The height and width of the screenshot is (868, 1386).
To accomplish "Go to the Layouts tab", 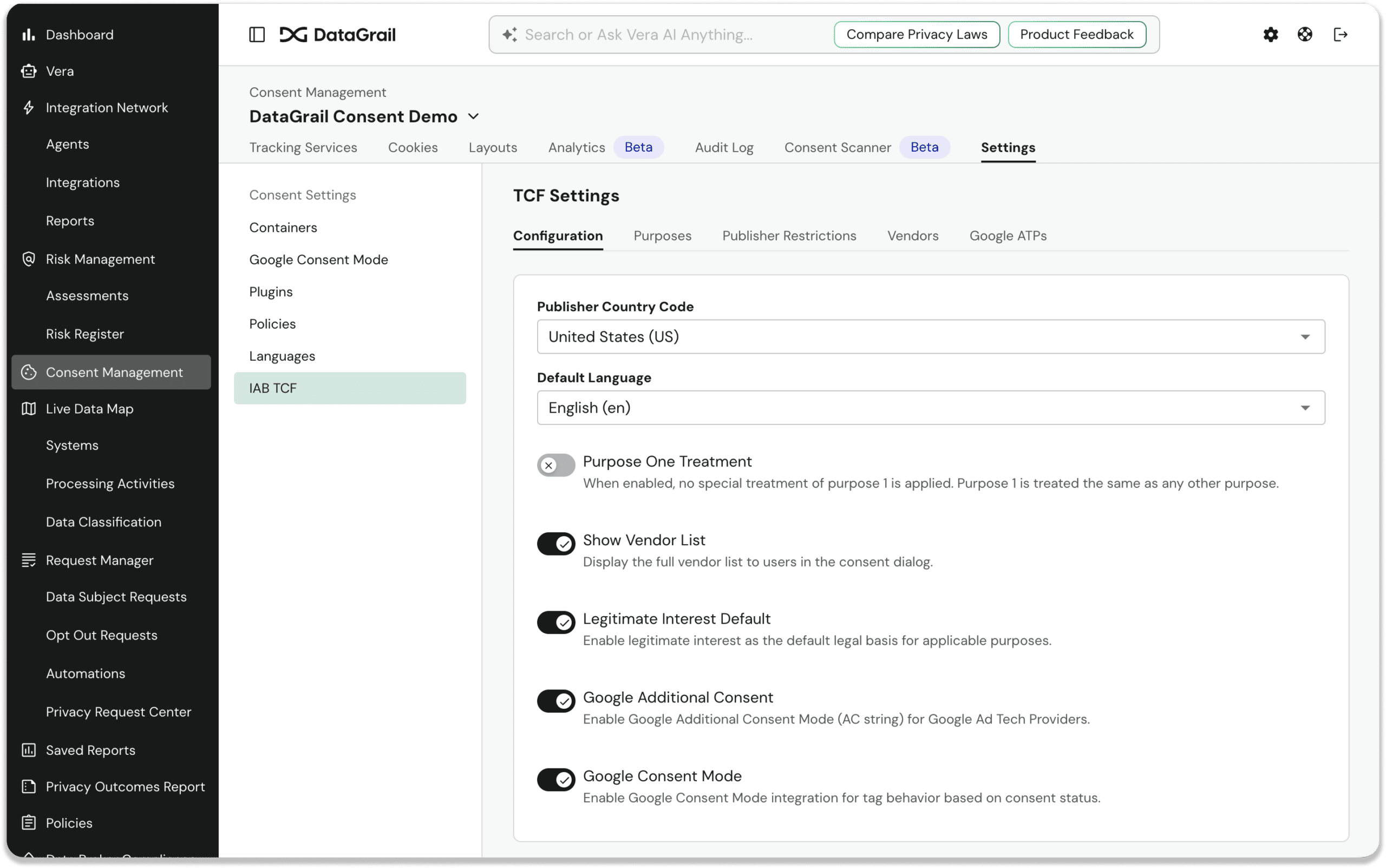I will (x=493, y=147).
